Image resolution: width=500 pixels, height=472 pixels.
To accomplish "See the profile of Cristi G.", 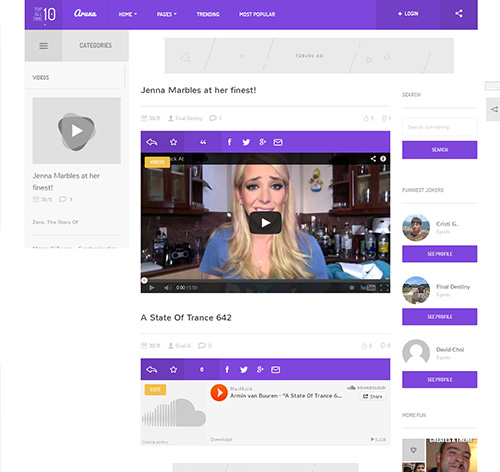I will click(440, 254).
